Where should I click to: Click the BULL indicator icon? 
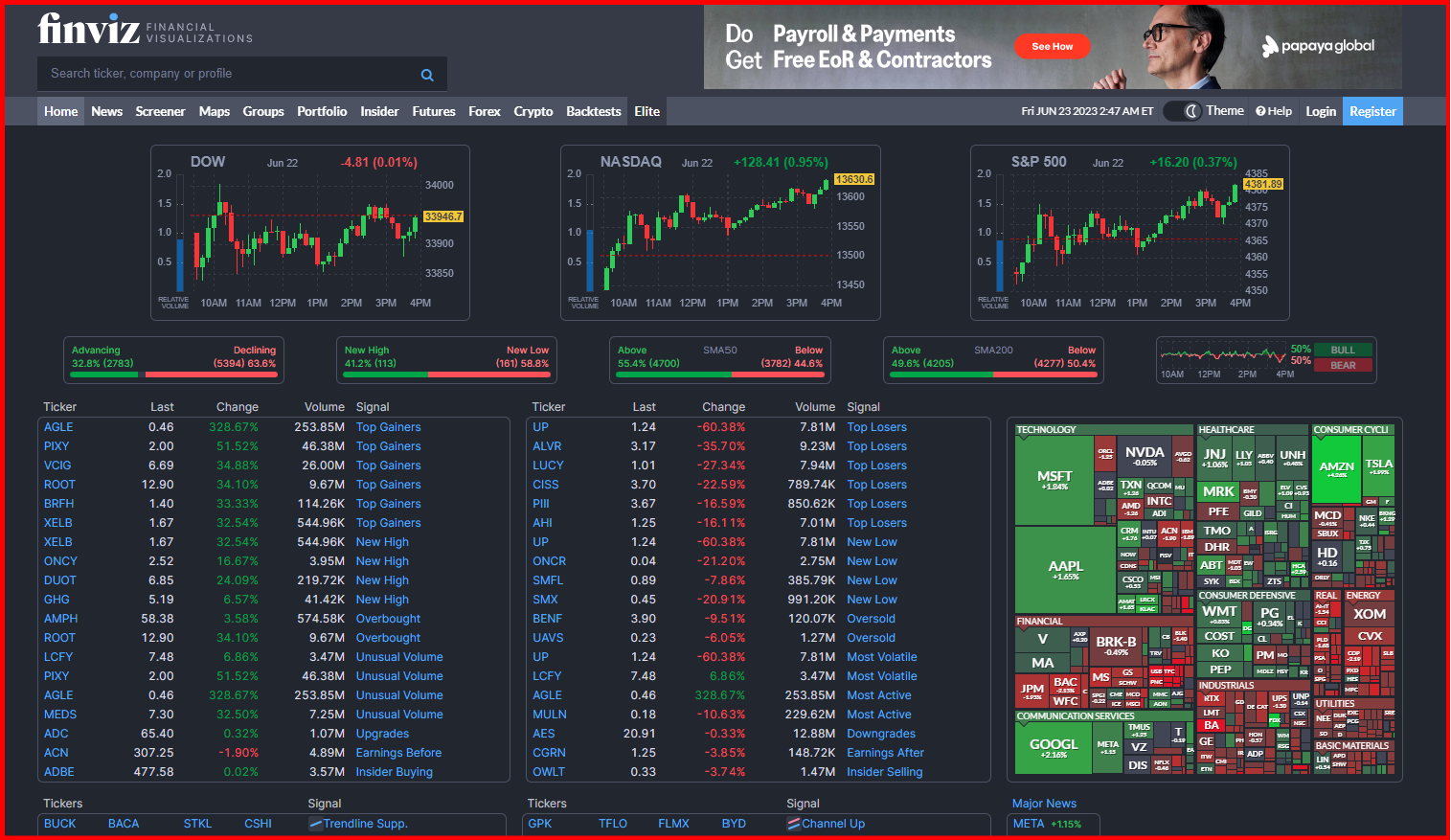[1343, 349]
